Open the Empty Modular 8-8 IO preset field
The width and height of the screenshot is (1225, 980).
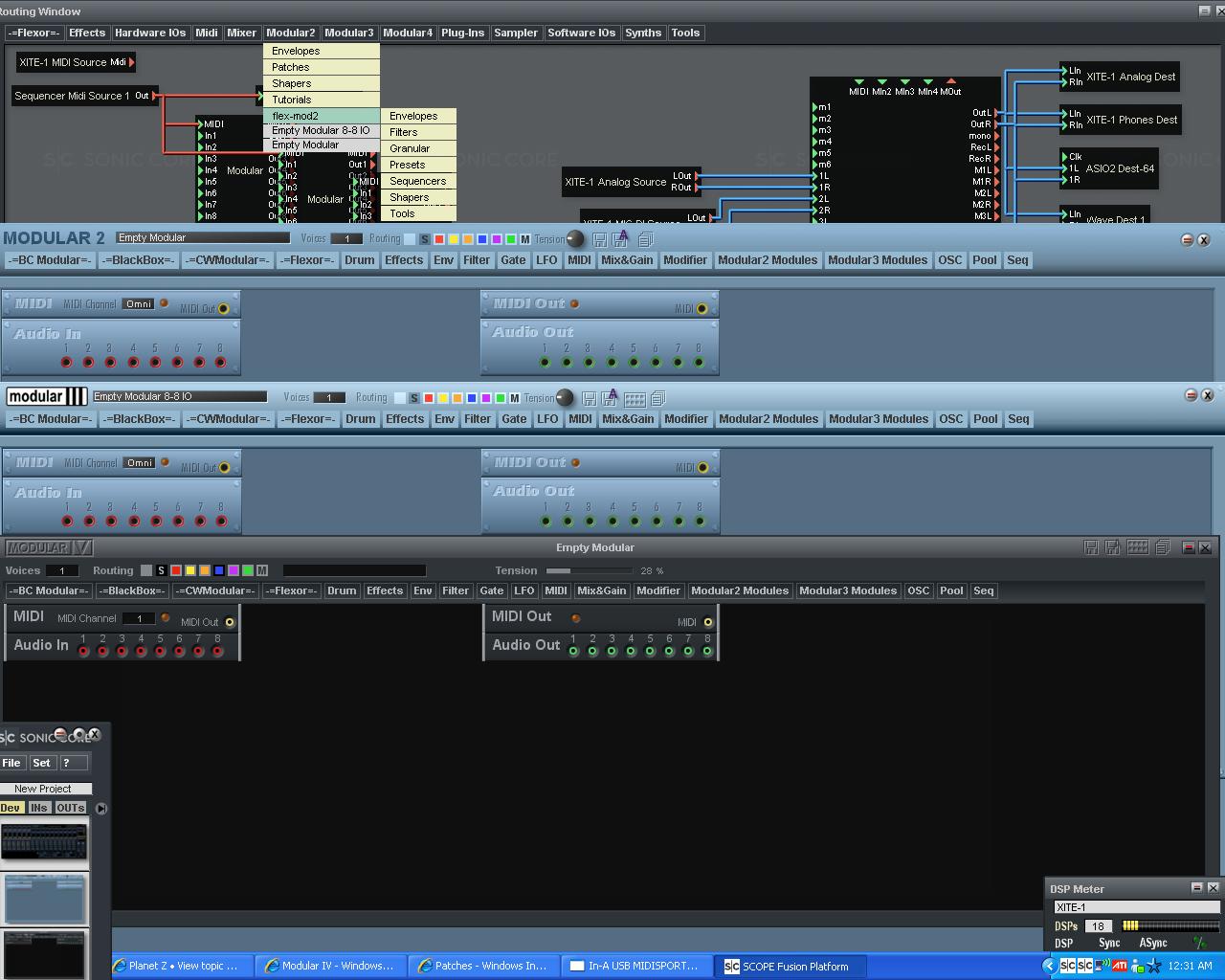(179, 396)
